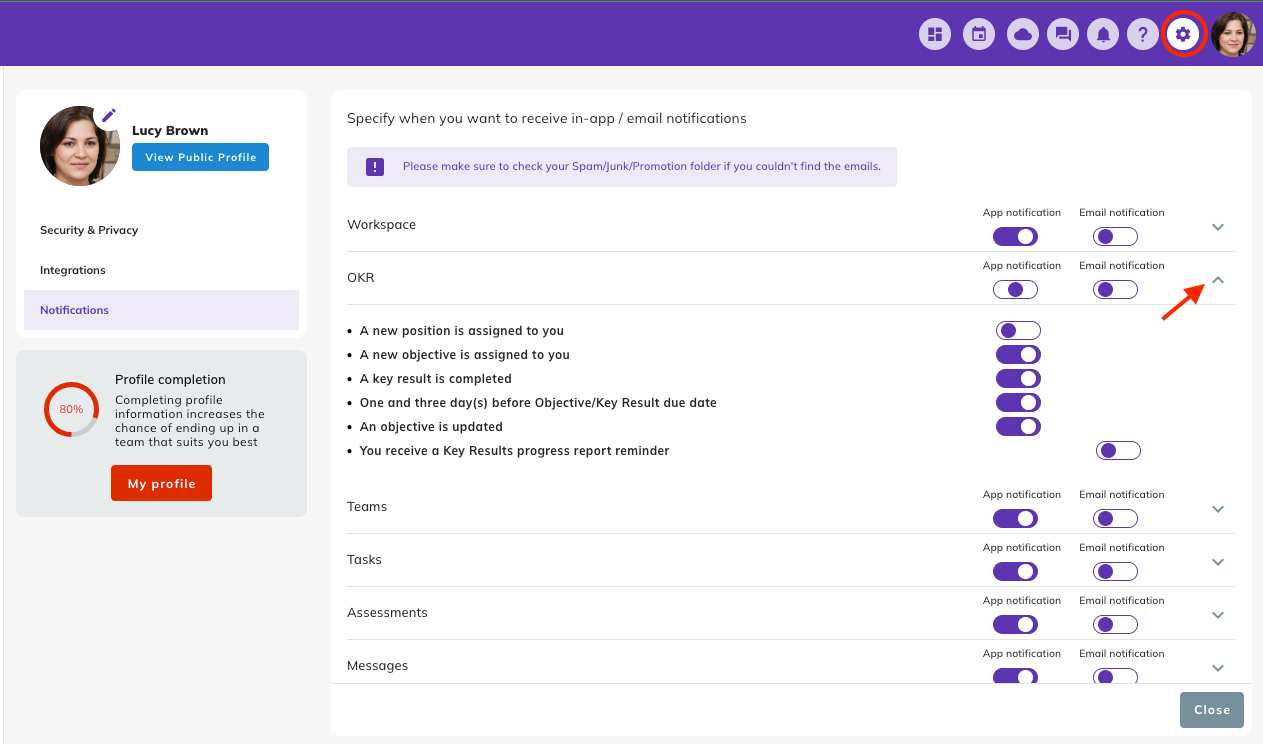Toggle Assessments email notification switch

1115,625
